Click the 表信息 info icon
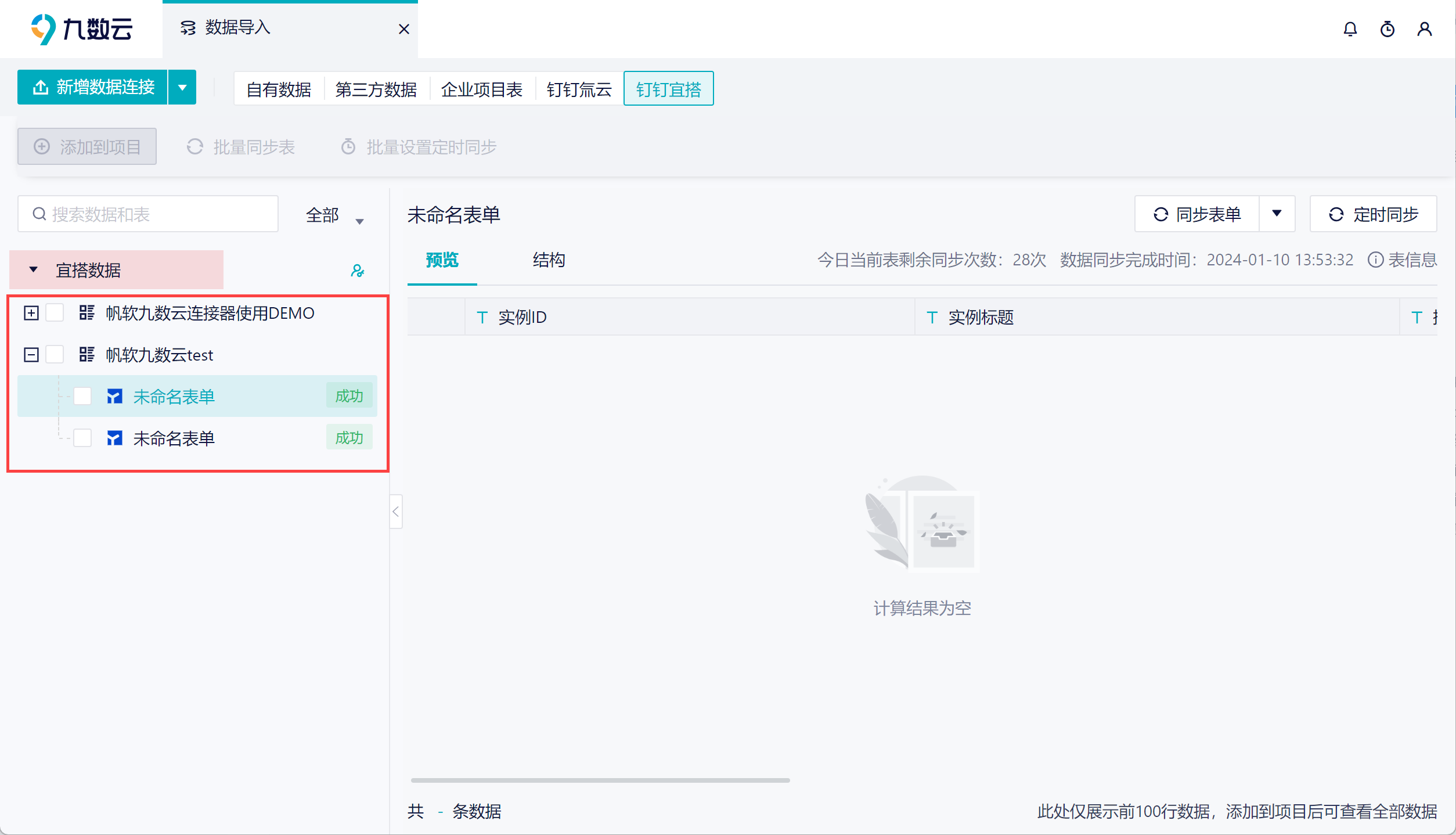 click(x=1375, y=260)
